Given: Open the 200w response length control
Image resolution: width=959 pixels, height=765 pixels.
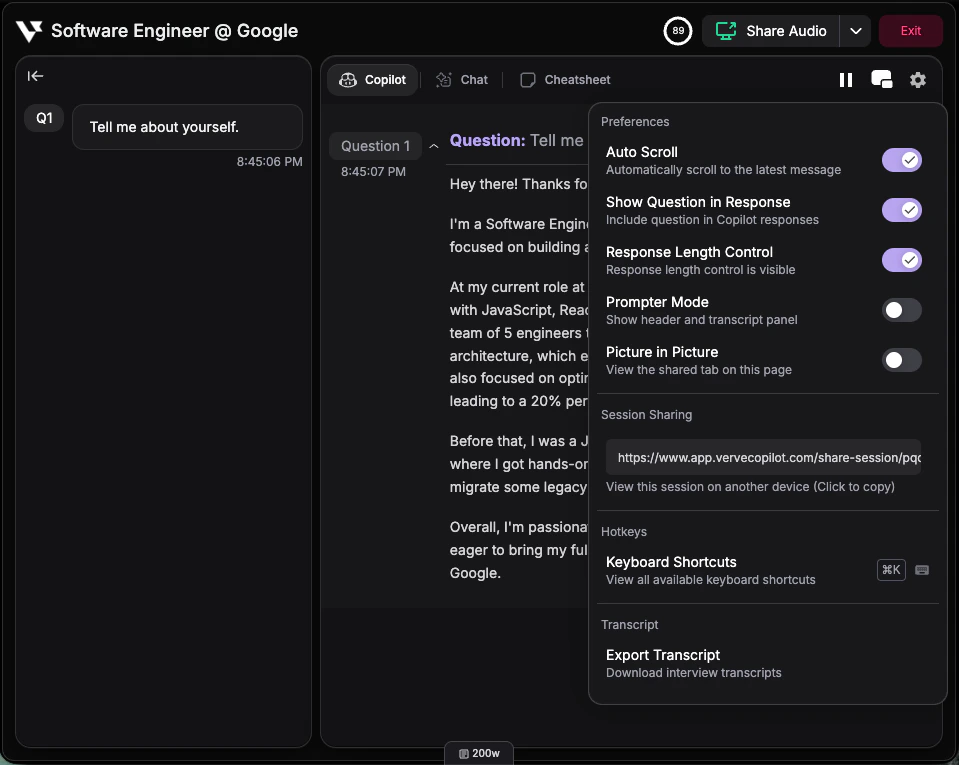Looking at the screenshot, I should (478, 752).
